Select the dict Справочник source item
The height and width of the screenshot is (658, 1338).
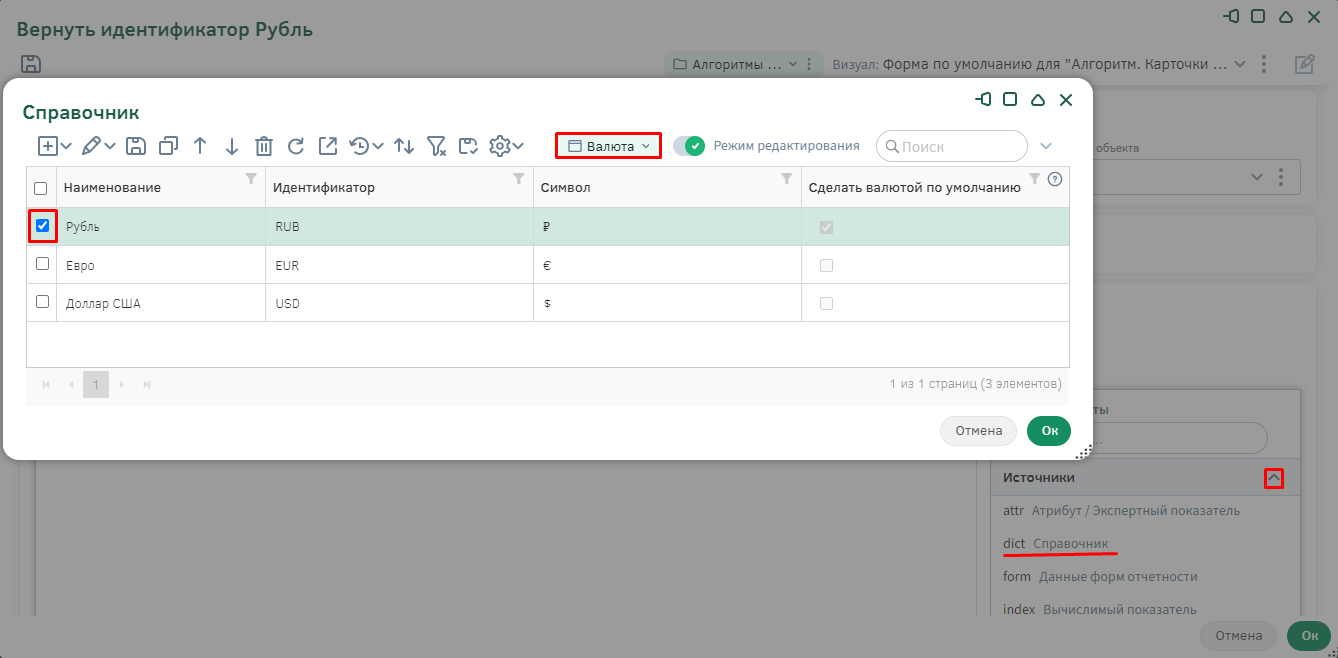click(x=1055, y=543)
